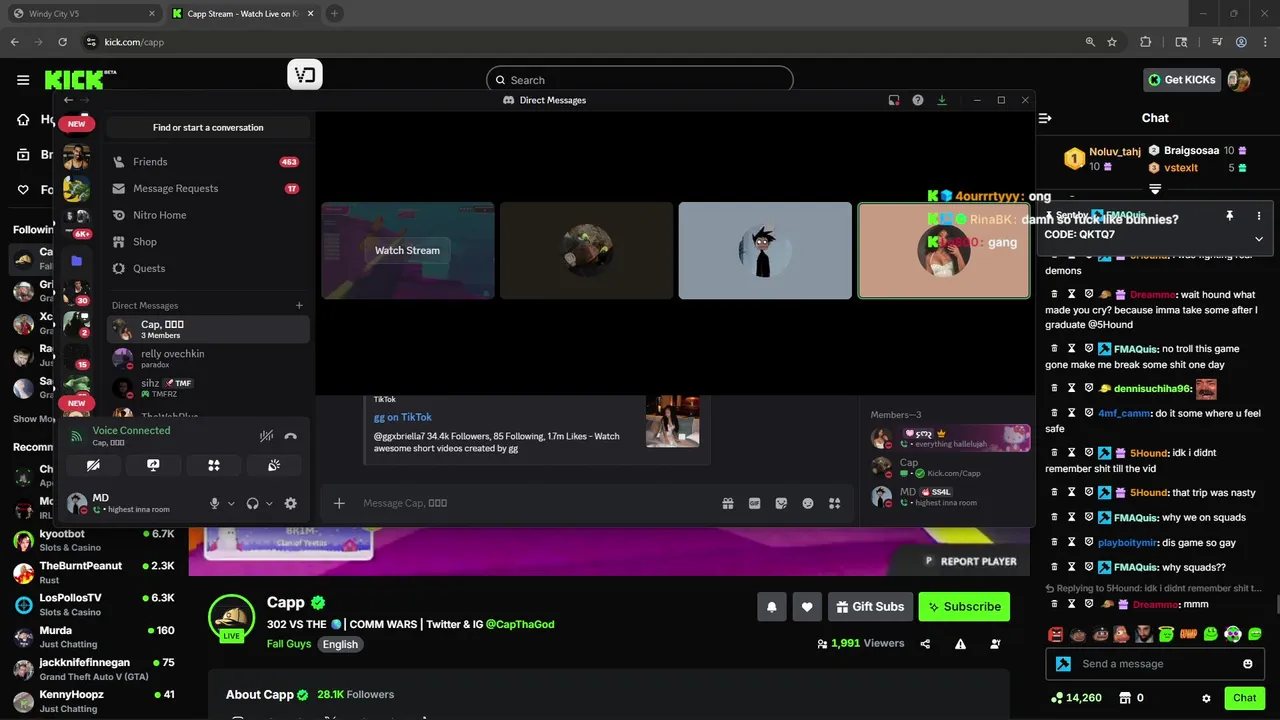1280x720 pixels.
Task: Share the Capp stream
Action: [925, 644]
